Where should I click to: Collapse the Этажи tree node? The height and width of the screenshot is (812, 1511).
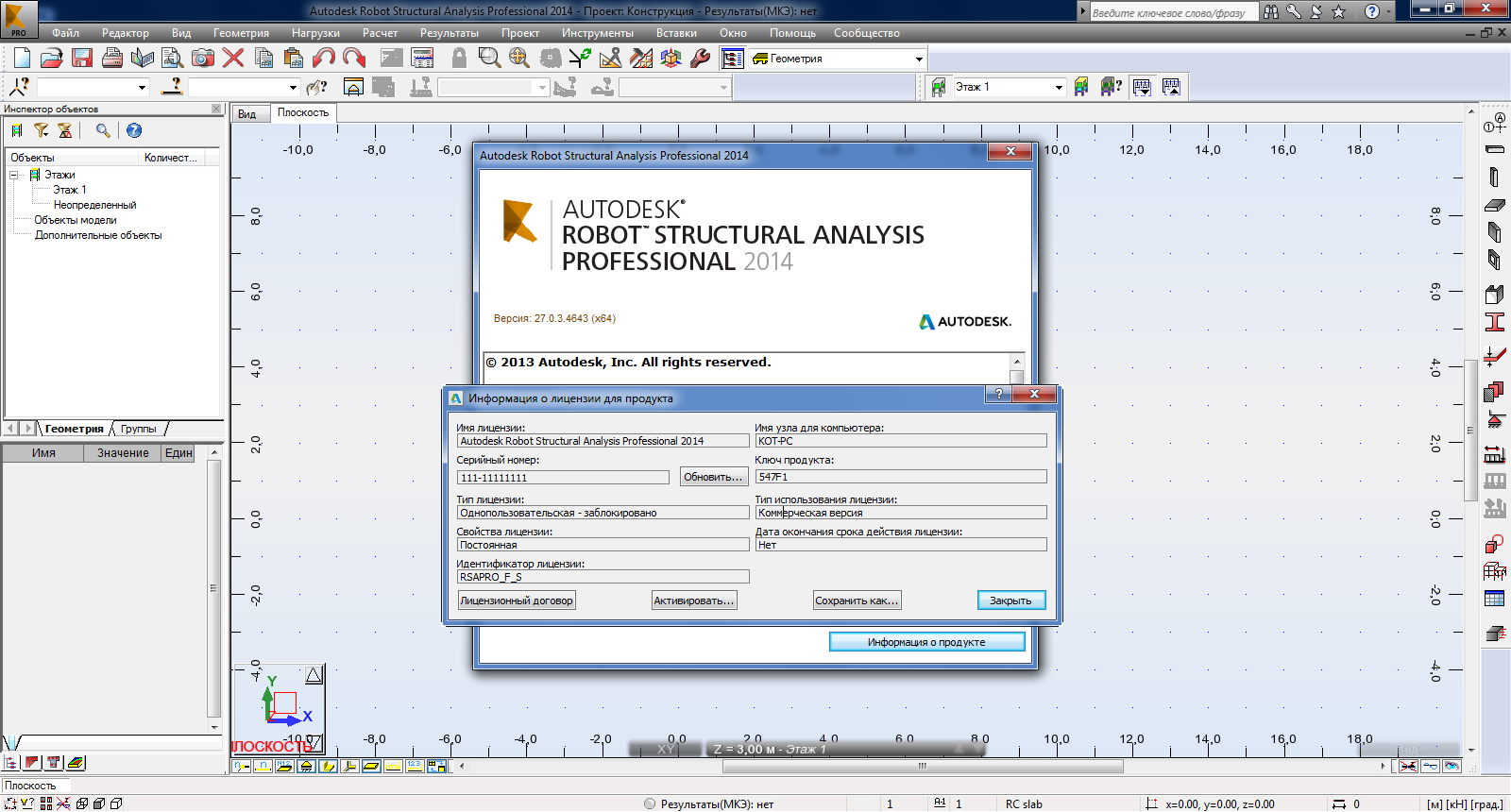click(14, 175)
